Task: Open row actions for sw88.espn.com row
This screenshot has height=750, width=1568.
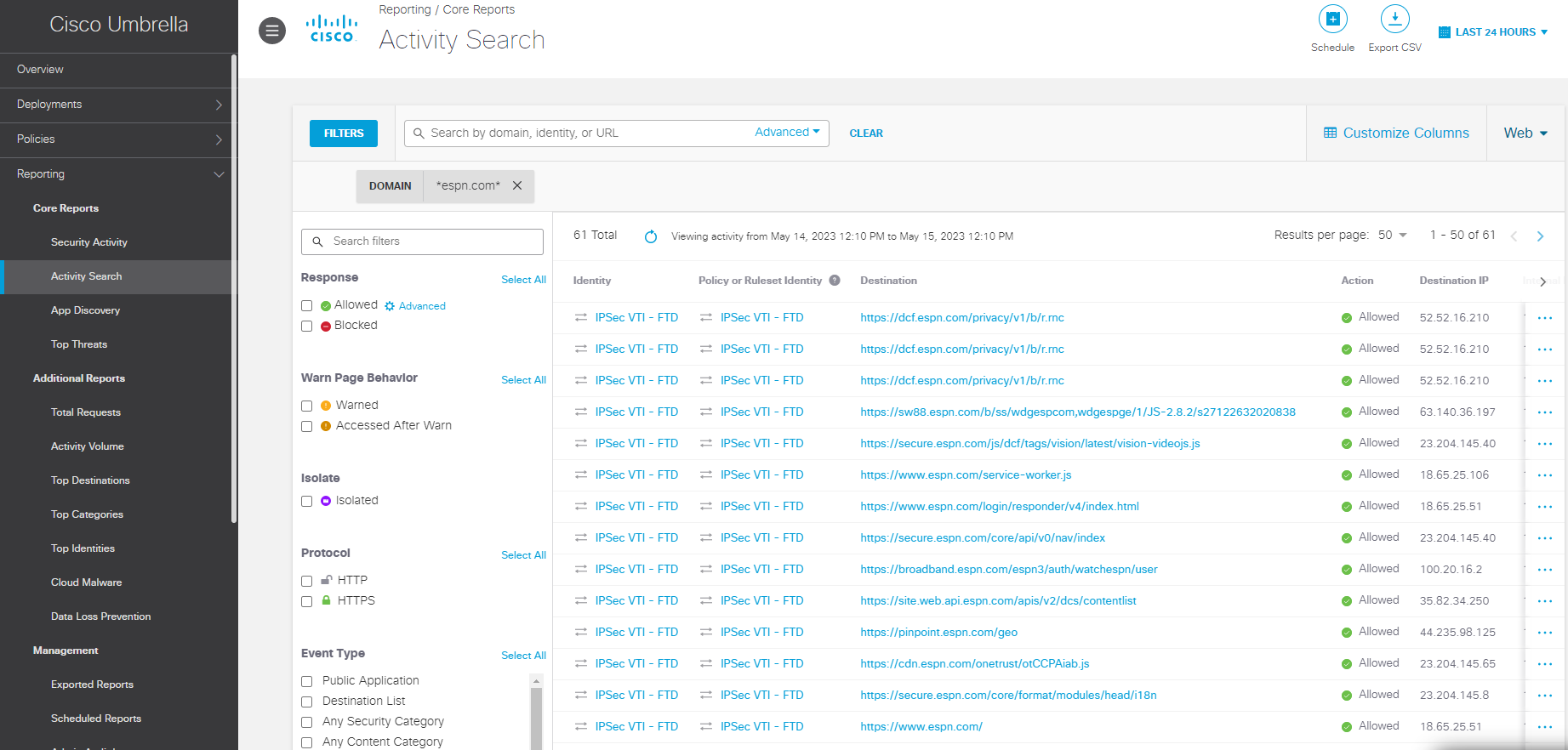Action: point(1545,412)
